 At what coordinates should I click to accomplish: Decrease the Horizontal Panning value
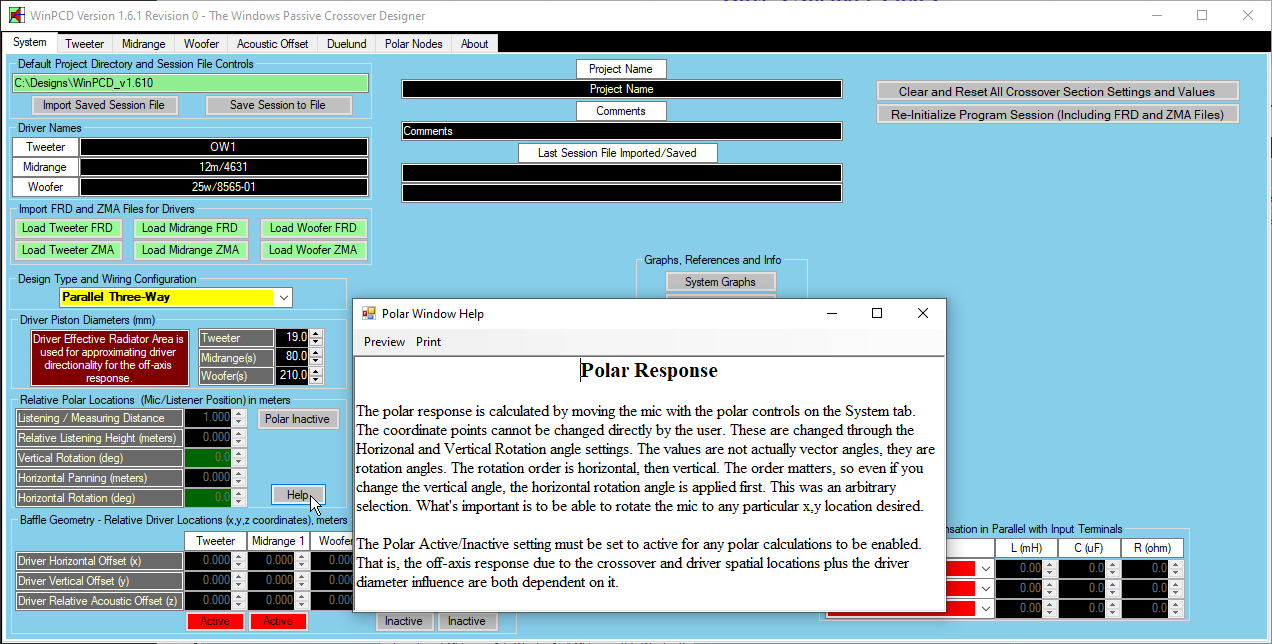(238, 482)
